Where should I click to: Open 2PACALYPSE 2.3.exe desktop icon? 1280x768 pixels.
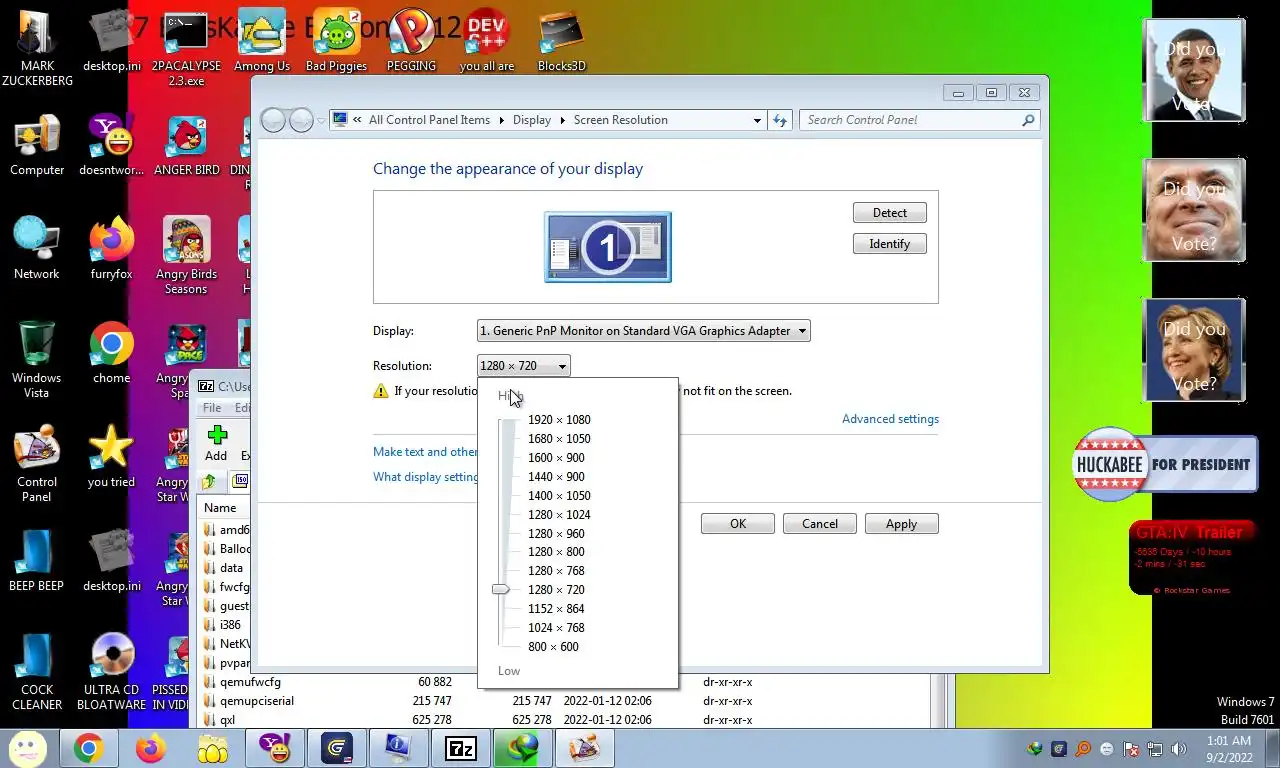click(x=186, y=48)
